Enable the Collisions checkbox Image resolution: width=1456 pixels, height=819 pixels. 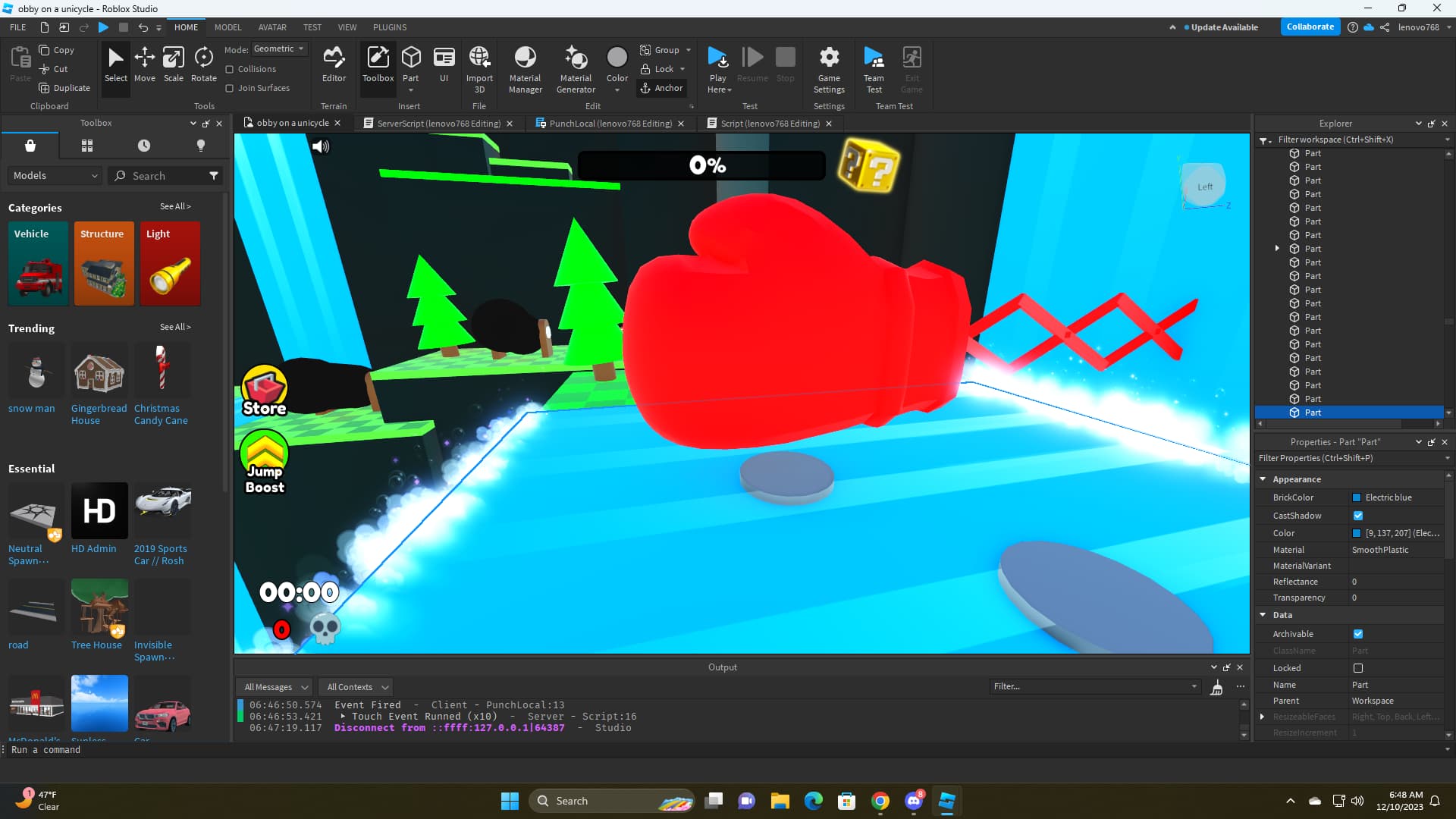pos(230,69)
